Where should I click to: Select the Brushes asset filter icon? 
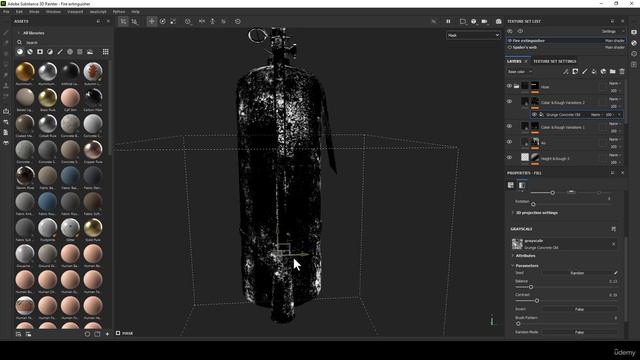point(60,52)
